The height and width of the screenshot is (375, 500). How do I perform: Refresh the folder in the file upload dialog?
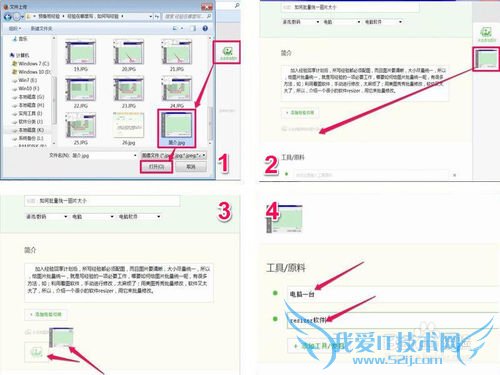click(157, 16)
